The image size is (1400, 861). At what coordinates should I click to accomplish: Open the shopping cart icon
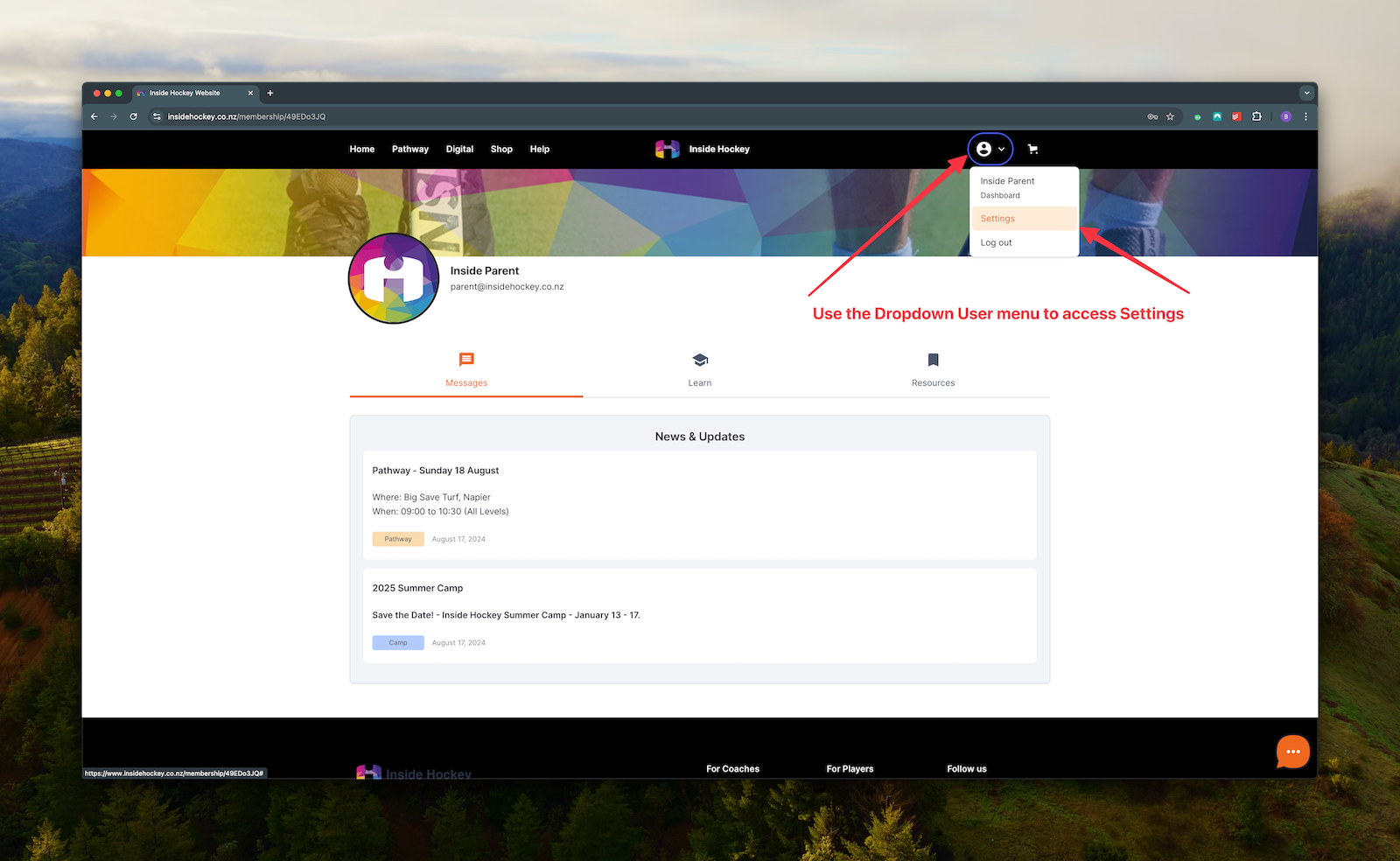[1032, 149]
